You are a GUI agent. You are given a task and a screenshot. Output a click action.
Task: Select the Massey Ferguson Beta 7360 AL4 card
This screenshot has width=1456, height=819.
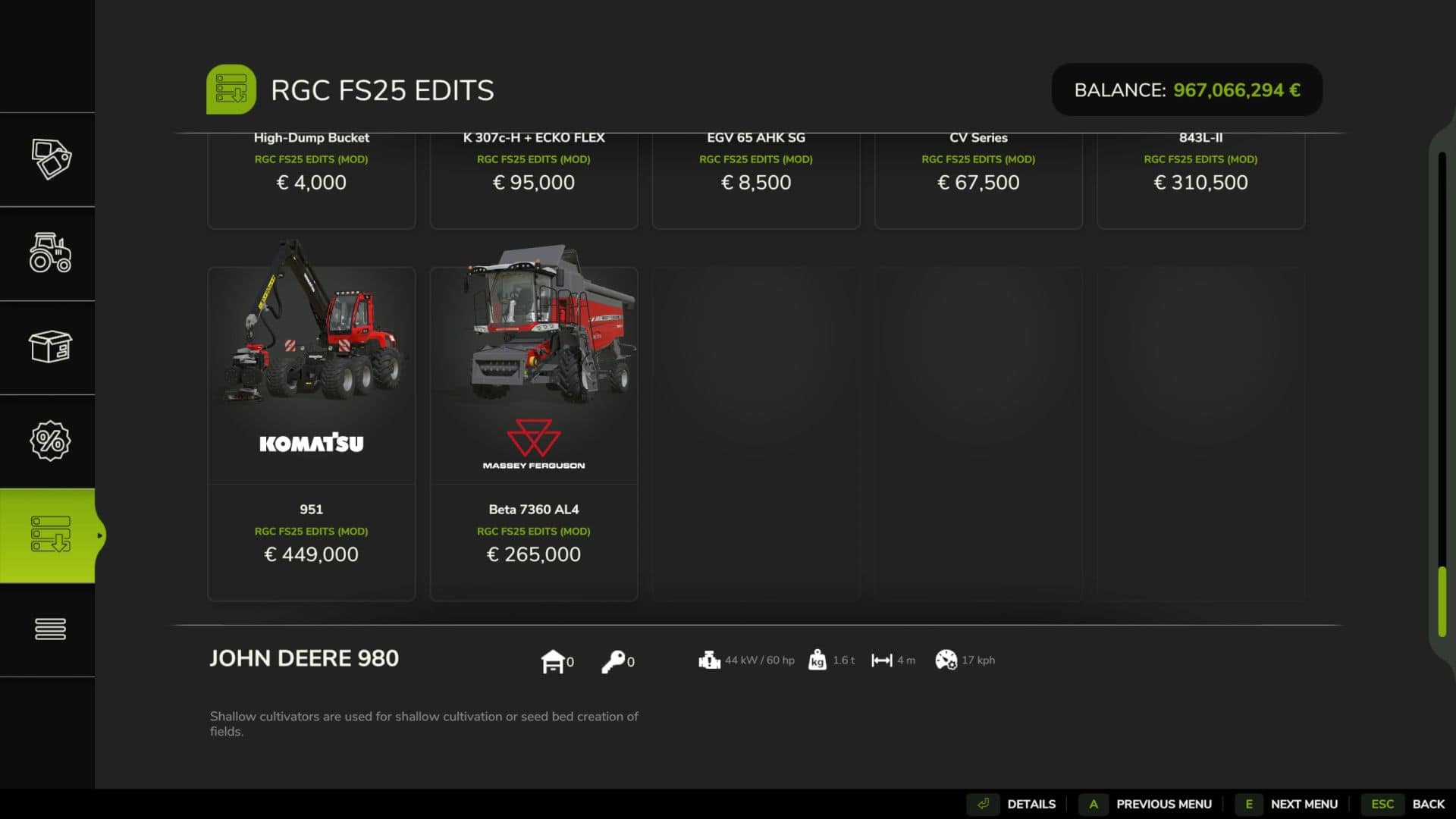[534, 434]
